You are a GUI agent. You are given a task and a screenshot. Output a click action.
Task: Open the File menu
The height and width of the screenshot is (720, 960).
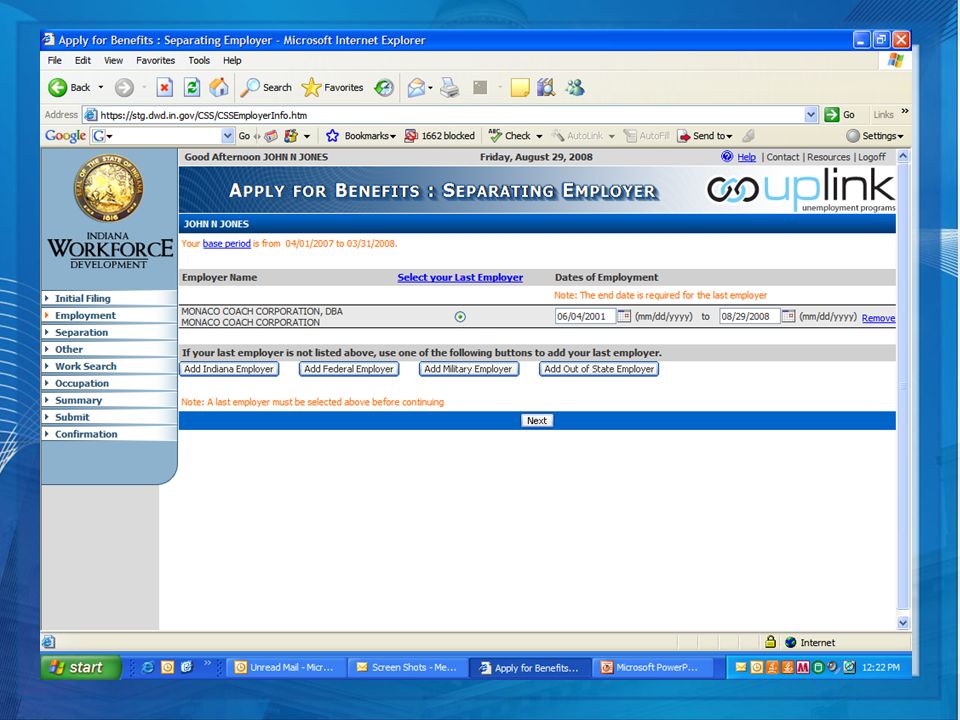click(x=54, y=61)
